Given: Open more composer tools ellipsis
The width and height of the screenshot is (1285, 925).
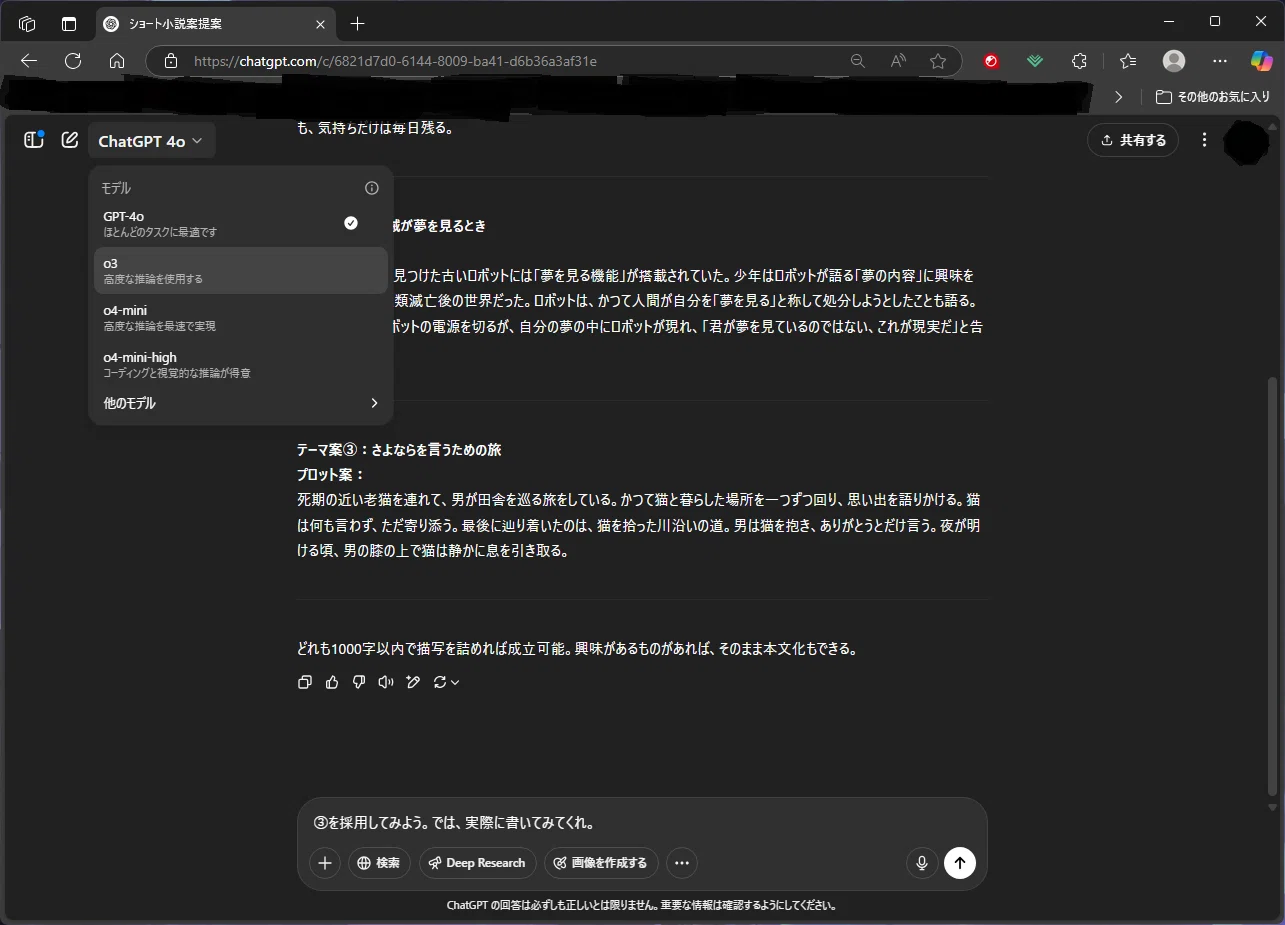Looking at the screenshot, I should [682, 863].
